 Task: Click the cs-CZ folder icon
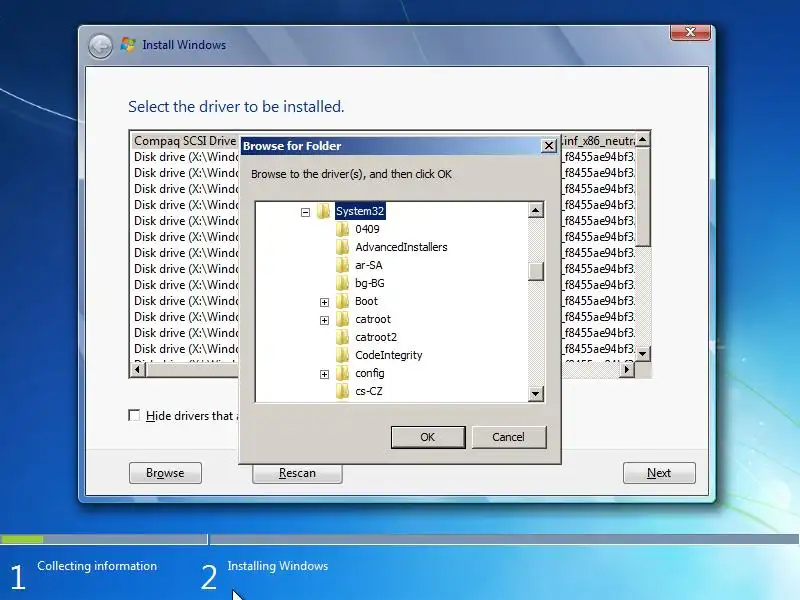(343, 391)
